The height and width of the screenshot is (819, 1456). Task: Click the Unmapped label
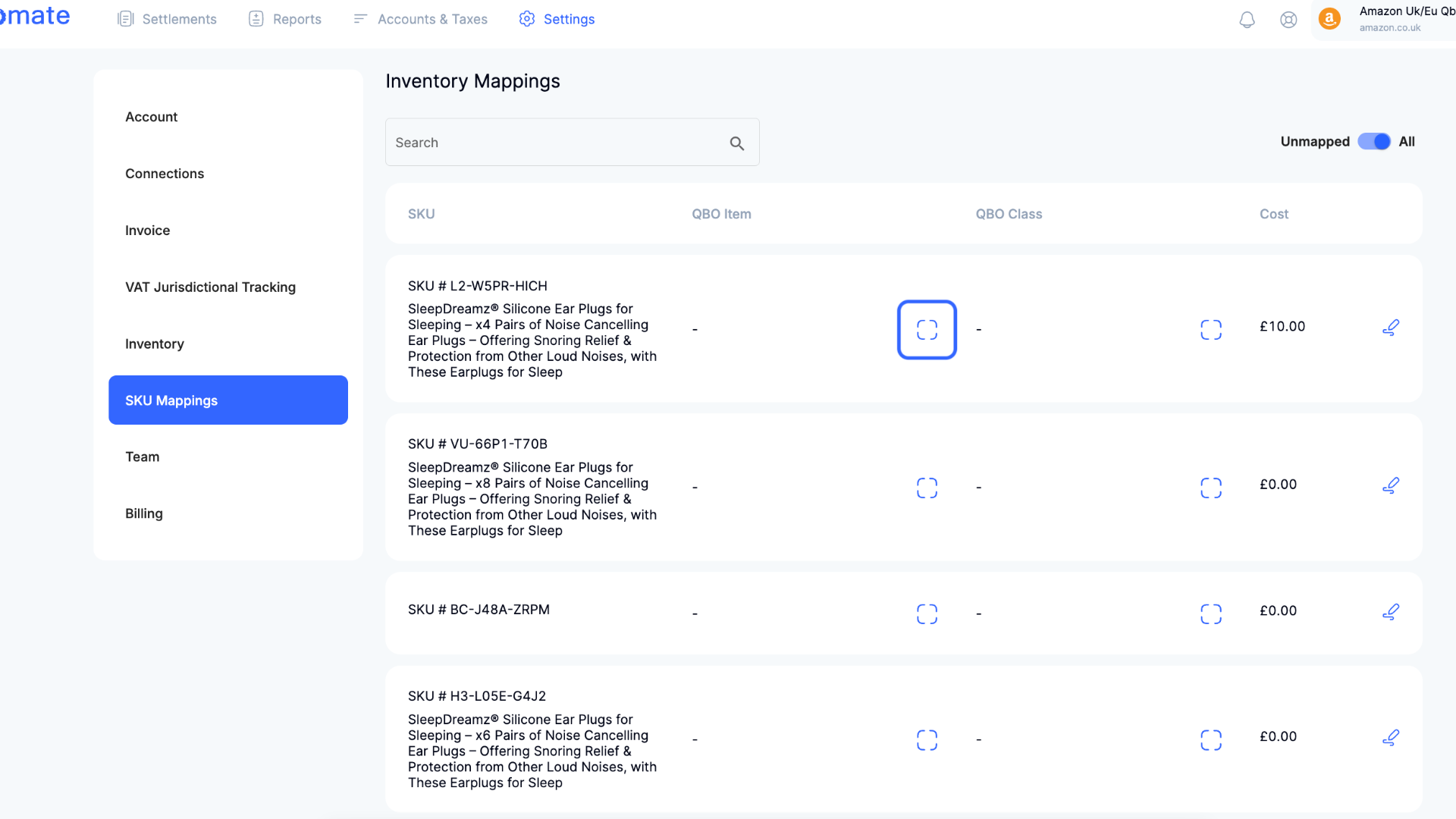(x=1315, y=142)
